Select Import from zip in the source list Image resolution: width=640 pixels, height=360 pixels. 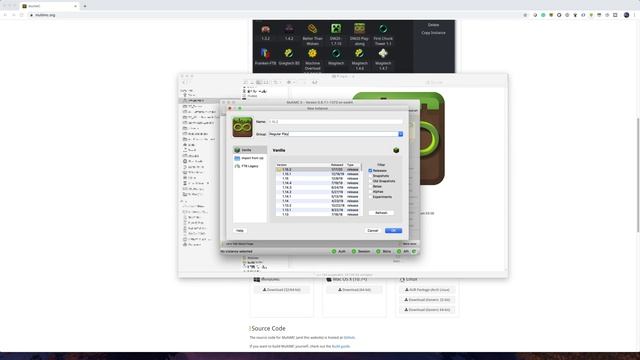(x=250, y=158)
